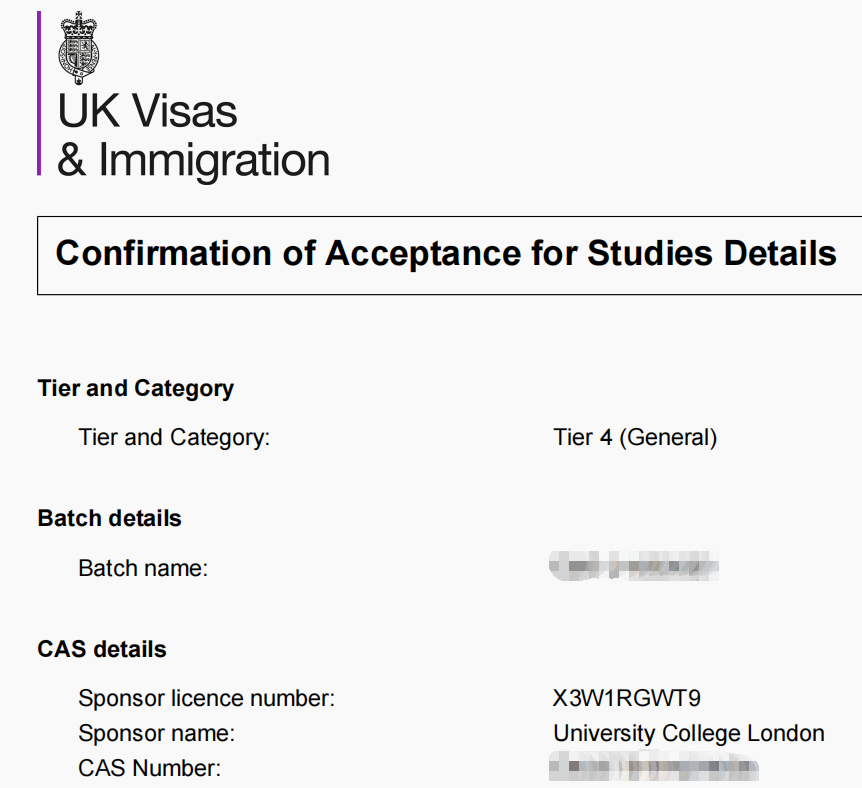Select the University College London sponsor value

pyautogui.click(x=689, y=733)
